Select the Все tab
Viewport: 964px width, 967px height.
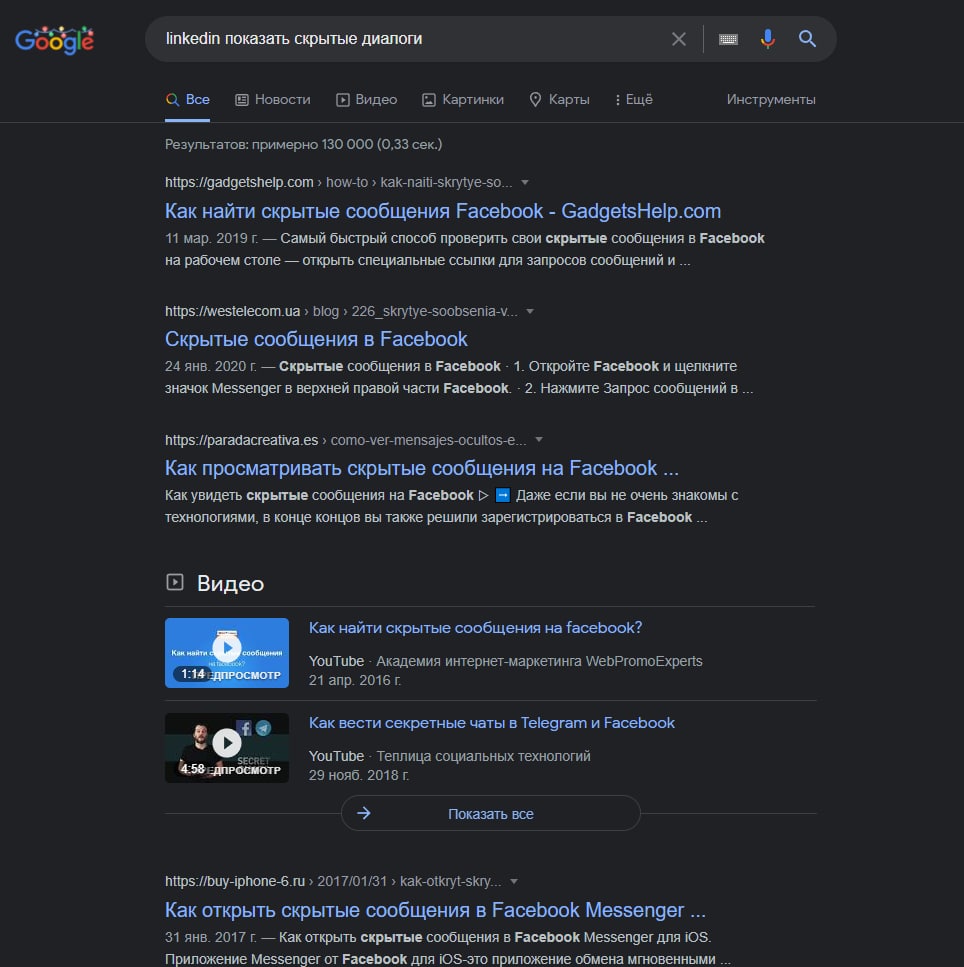pos(187,100)
